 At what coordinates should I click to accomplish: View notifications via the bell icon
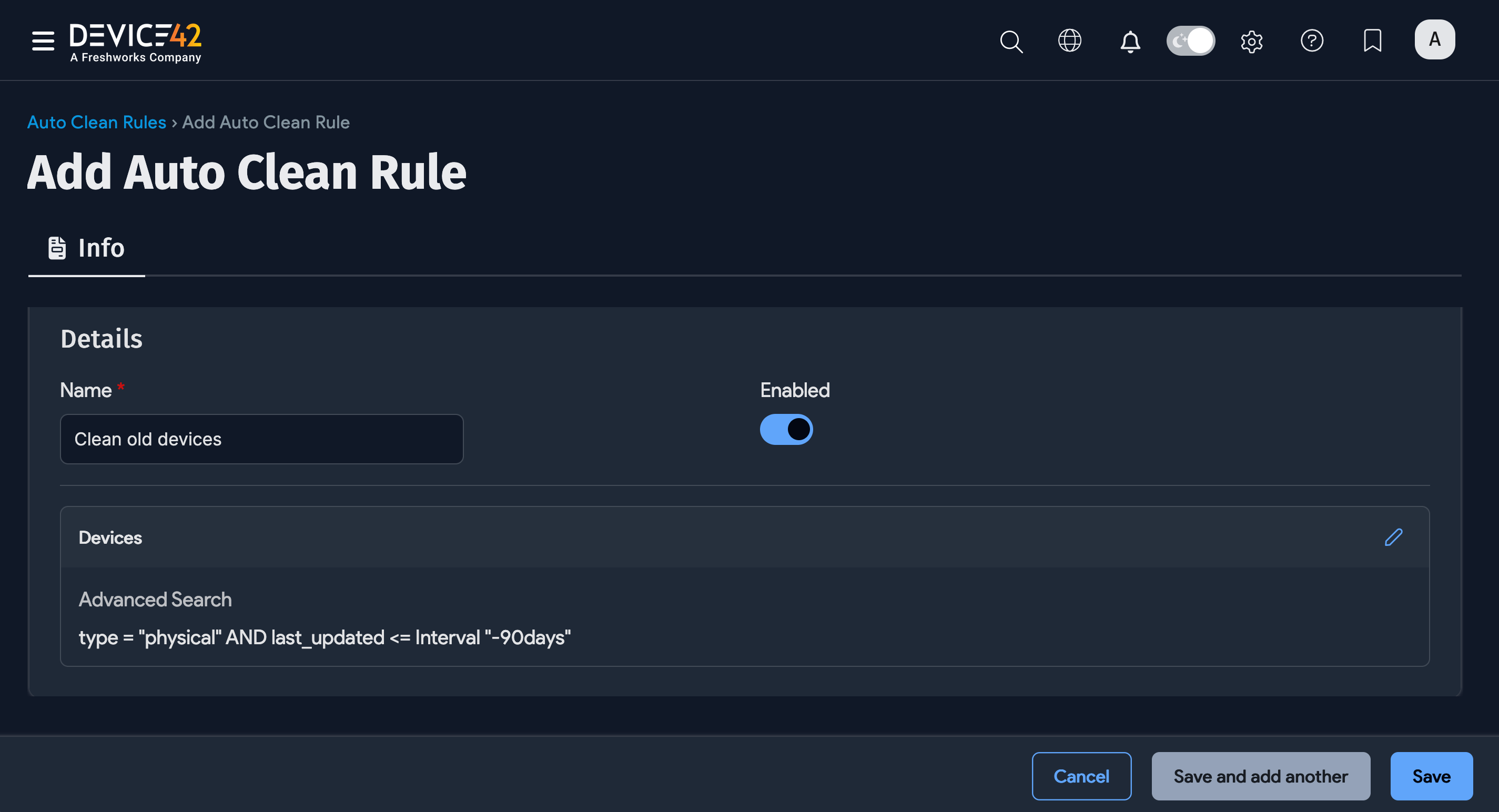click(x=1129, y=42)
